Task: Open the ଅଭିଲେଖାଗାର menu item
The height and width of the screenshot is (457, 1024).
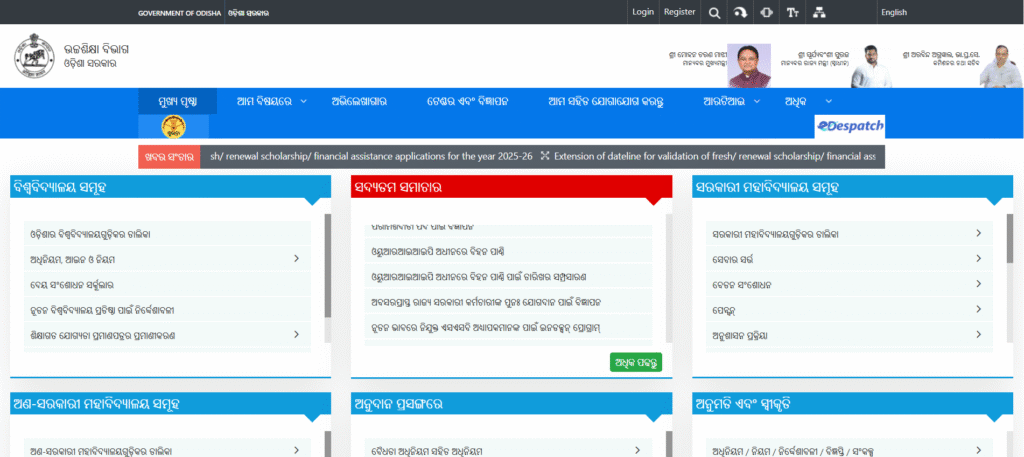Action: 359,101
